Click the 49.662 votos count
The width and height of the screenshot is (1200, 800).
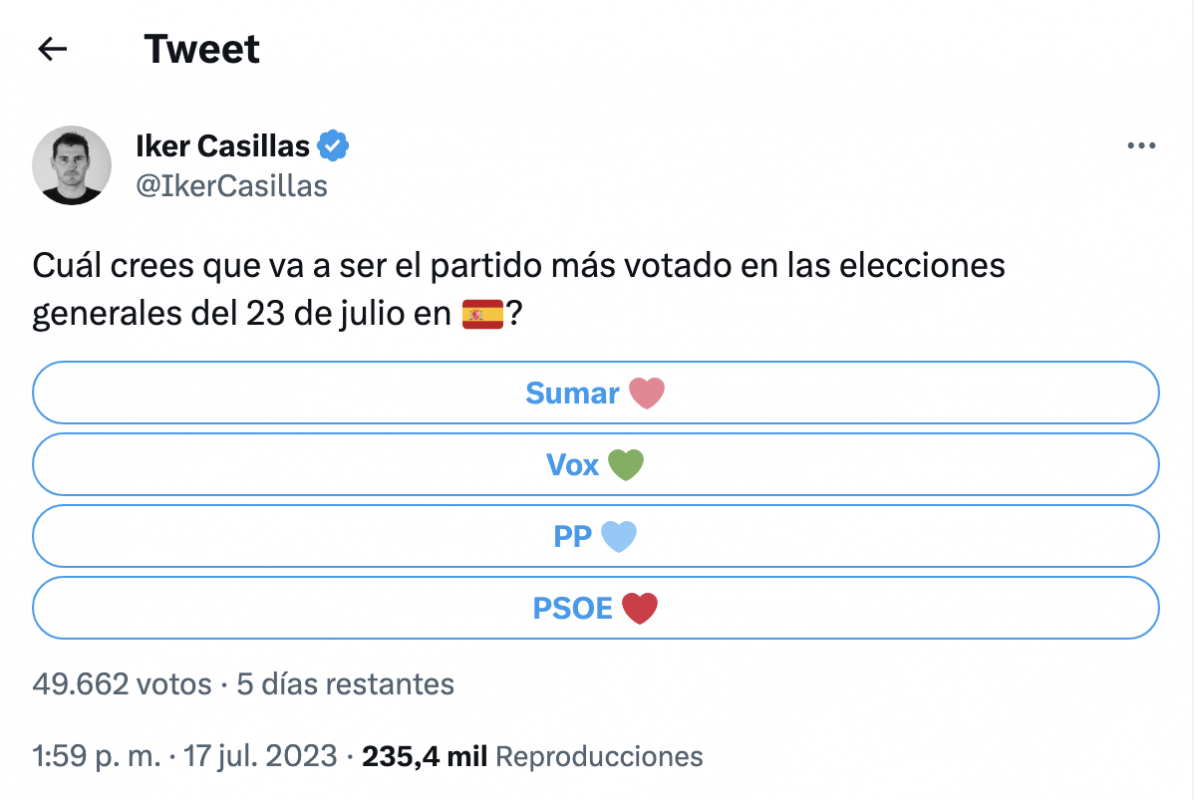122,684
